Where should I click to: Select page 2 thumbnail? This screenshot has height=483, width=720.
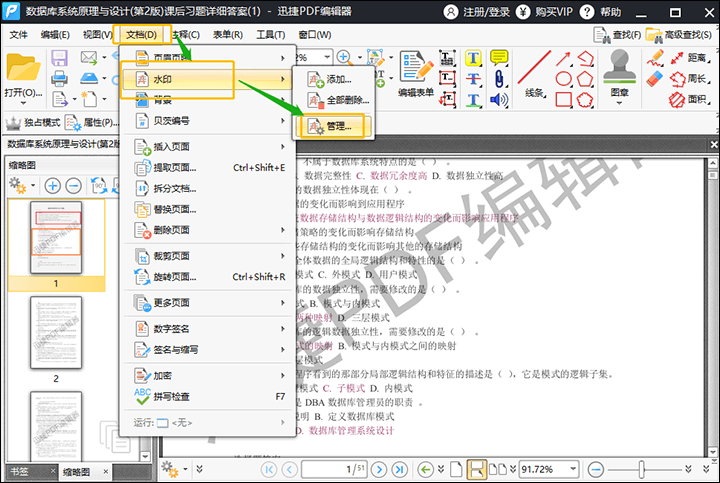pos(56,332)
